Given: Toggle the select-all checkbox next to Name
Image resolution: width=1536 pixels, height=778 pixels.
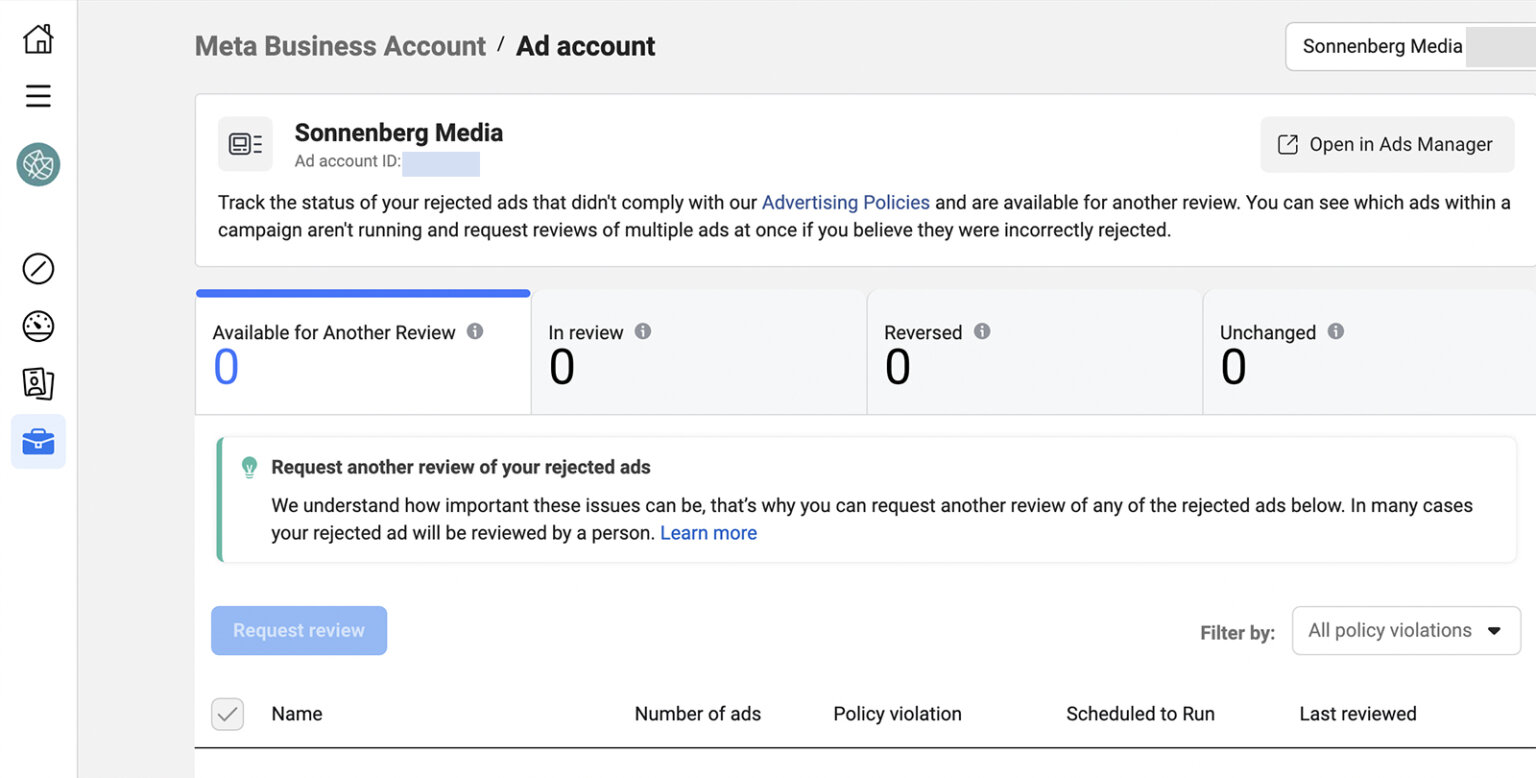Looking at the screenshot, I should 227,714.
